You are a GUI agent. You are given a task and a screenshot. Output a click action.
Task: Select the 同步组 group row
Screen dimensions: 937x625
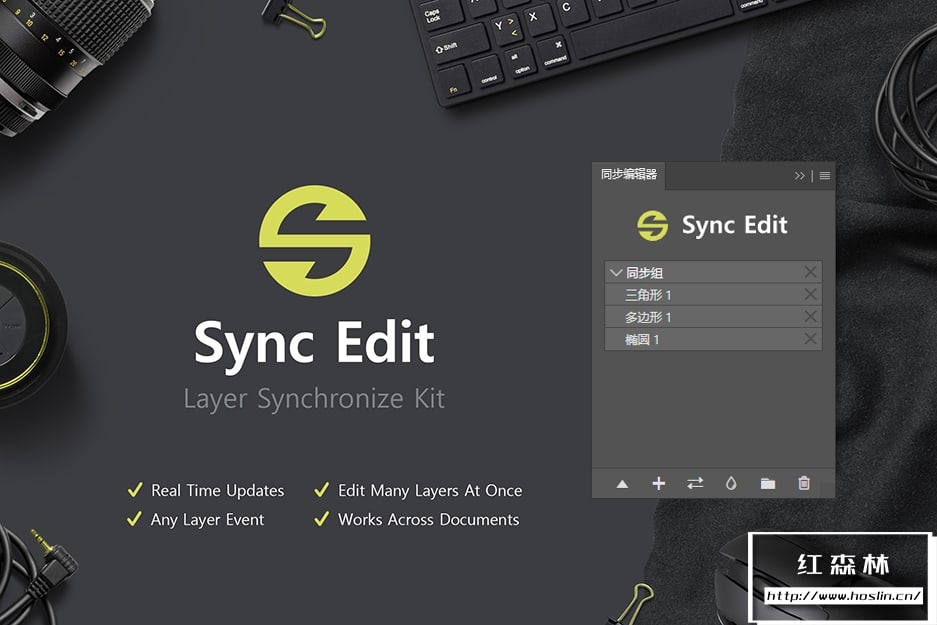(x=713, y=272)
